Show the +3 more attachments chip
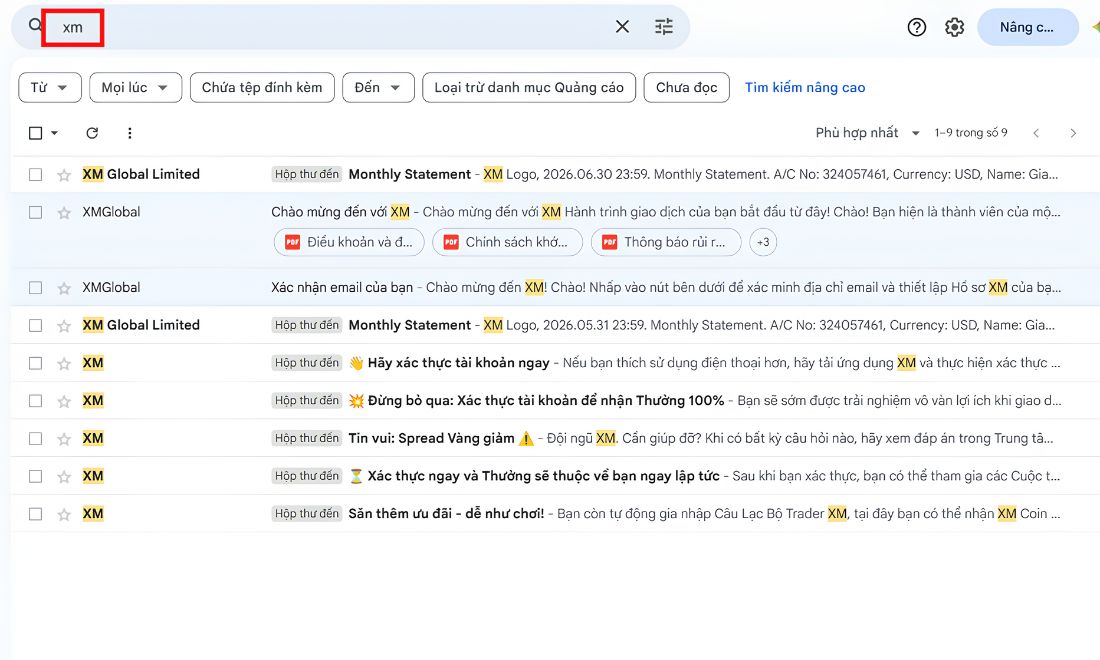Screen dimensions: 1100x660 click(763, 242)
